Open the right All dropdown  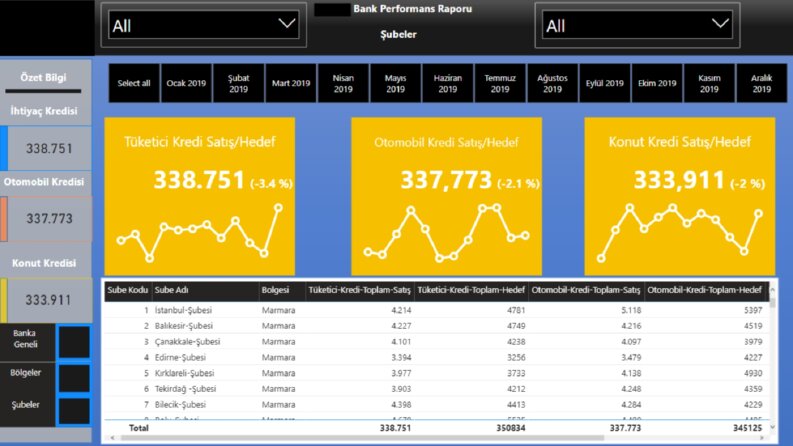pos(637,25)
